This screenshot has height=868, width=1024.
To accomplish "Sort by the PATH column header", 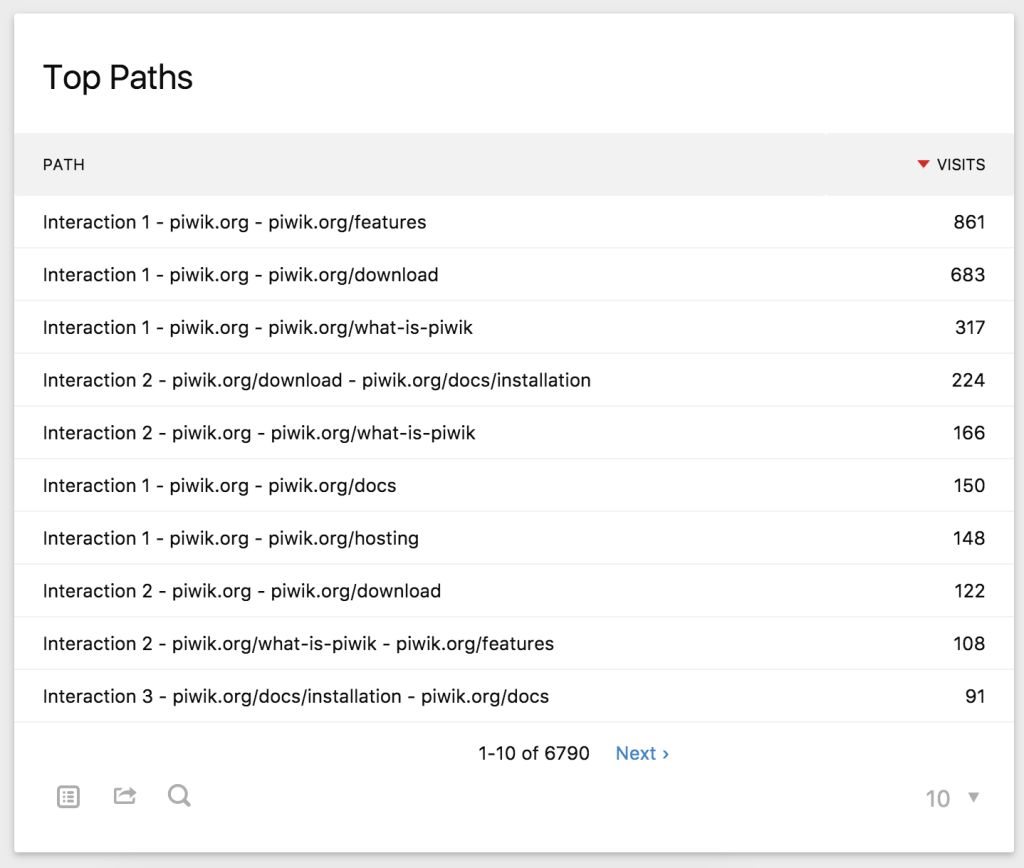I will [64, 165].
